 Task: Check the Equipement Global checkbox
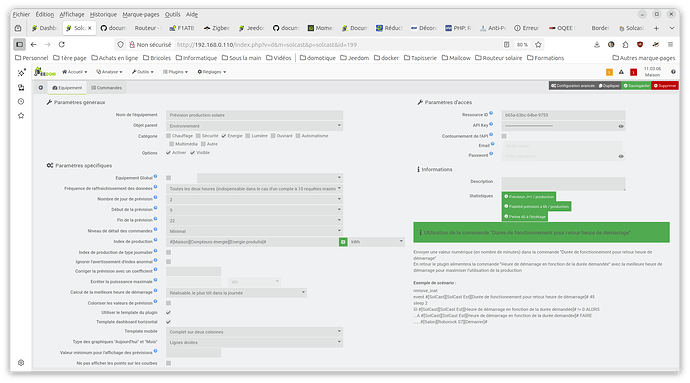(169, 178)
